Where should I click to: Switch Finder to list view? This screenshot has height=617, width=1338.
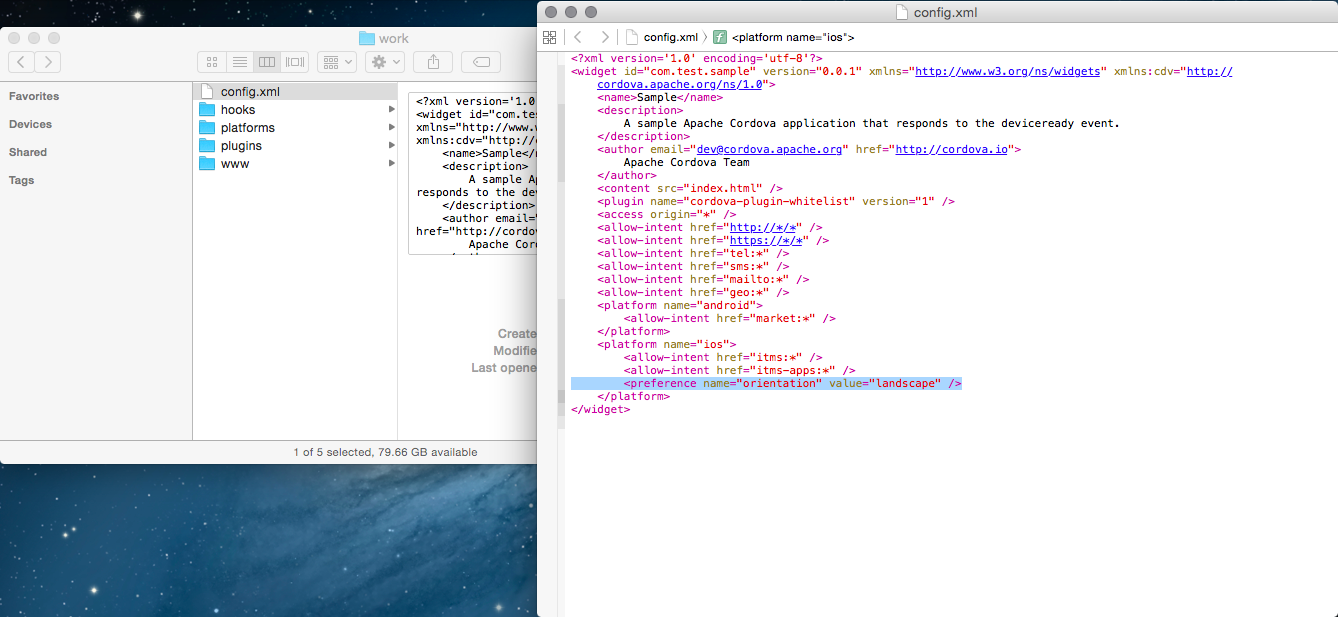239,62
